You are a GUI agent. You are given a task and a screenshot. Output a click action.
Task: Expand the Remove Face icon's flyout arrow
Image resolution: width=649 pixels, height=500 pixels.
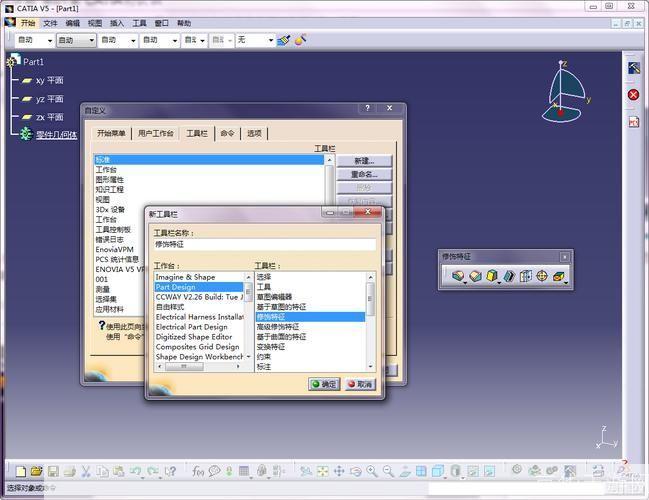click(x=566, y=283)
